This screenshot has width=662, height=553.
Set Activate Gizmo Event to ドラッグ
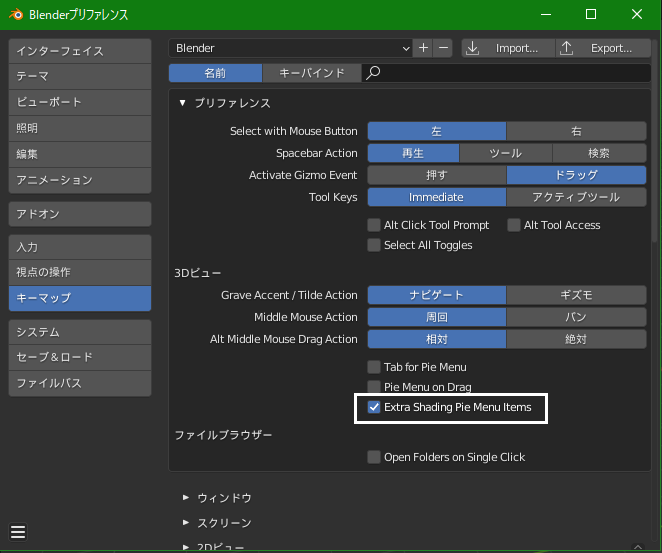[x=576, y=175]
